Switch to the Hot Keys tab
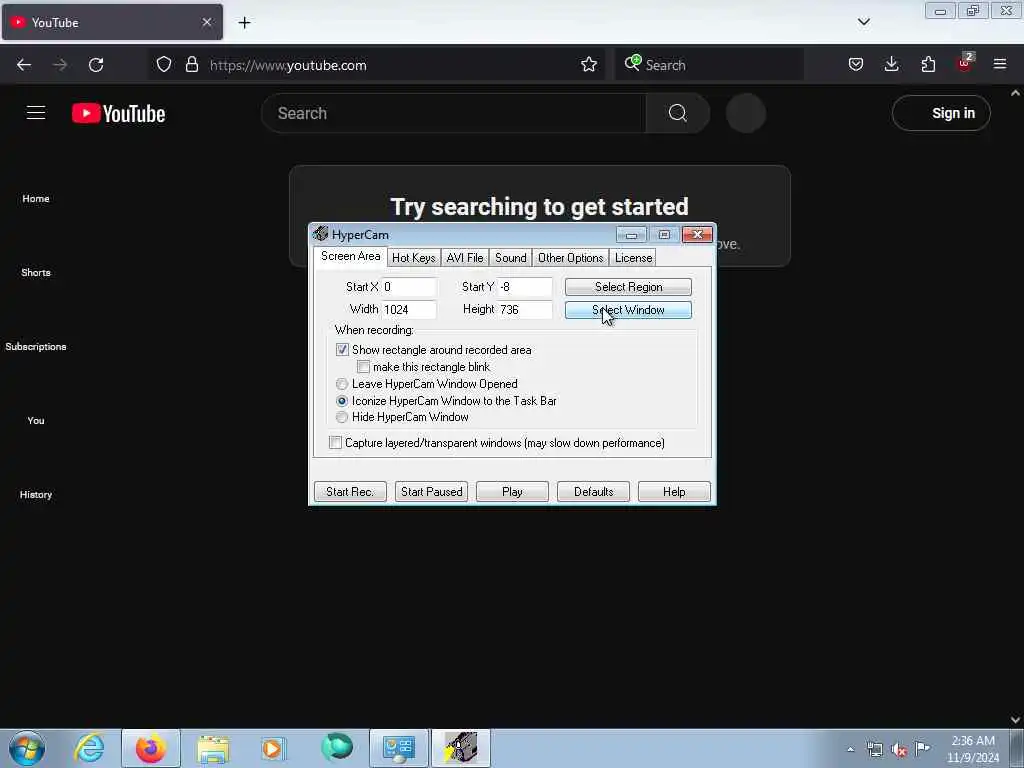Viewport: 1024px width, 768px height. [x=413, y=258]
